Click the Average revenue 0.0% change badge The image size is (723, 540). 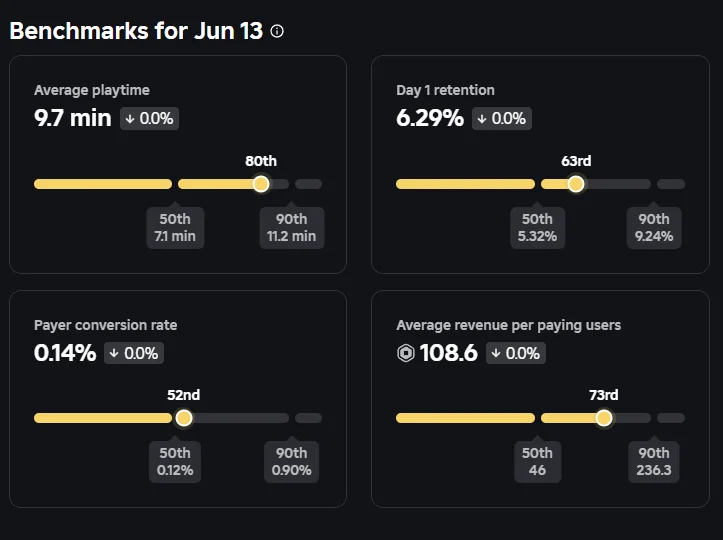click(x=516, y=353)
